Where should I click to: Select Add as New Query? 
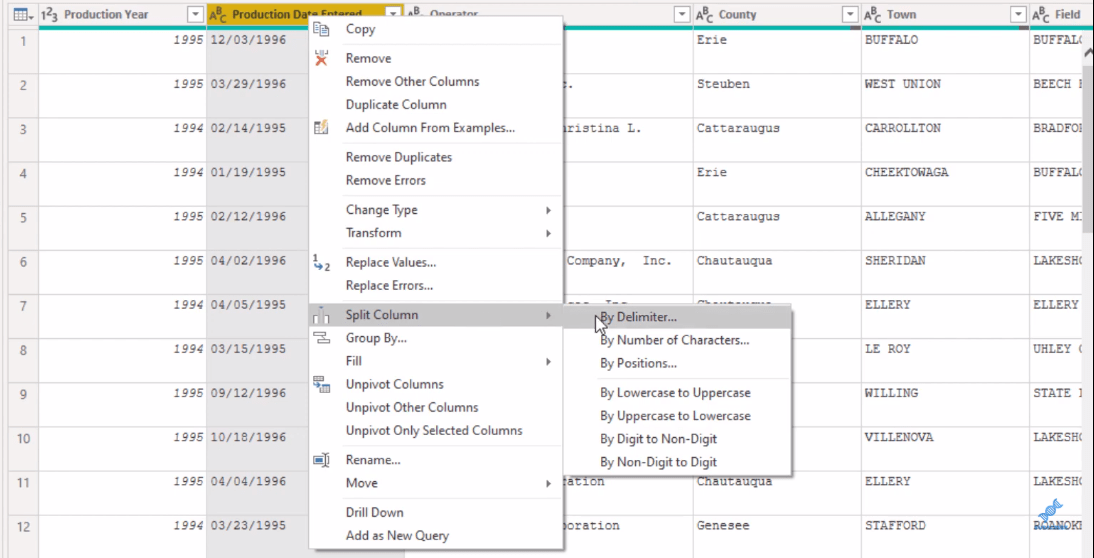click(437, 536)
